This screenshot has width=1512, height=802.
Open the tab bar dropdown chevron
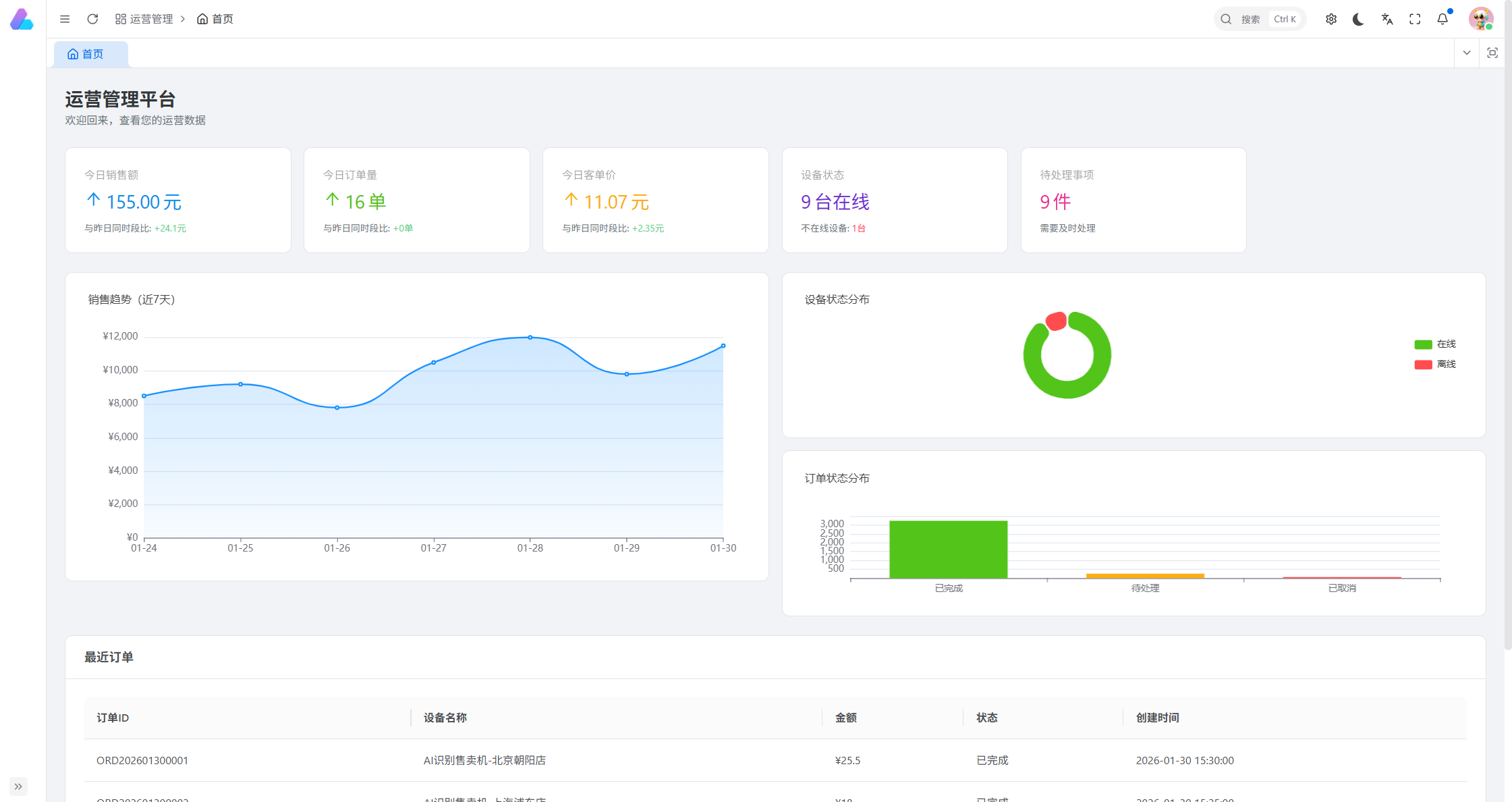tap(1466, 53)
